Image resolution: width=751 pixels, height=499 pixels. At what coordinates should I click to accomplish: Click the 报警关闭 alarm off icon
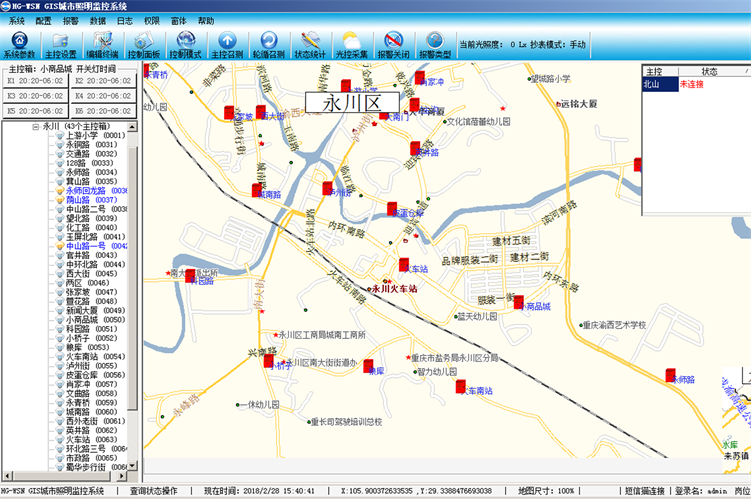[393, 44]
